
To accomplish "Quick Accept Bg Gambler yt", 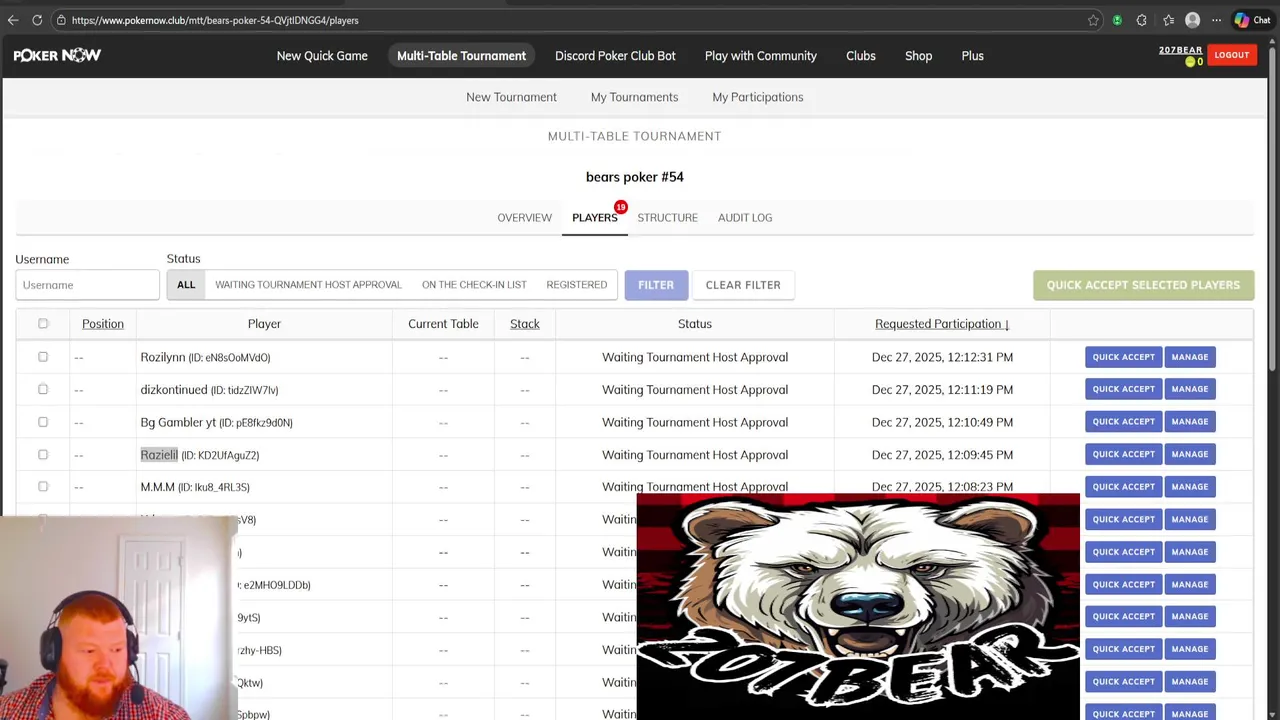I will click(x=1123, y=422).
